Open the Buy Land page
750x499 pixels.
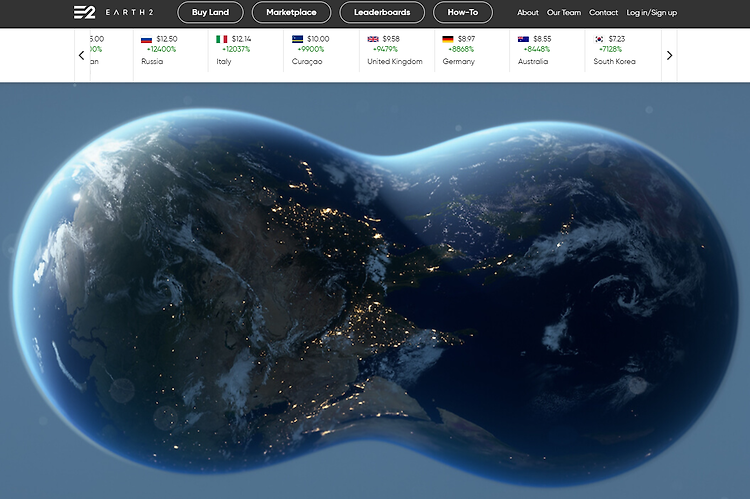tap(210, 12)
